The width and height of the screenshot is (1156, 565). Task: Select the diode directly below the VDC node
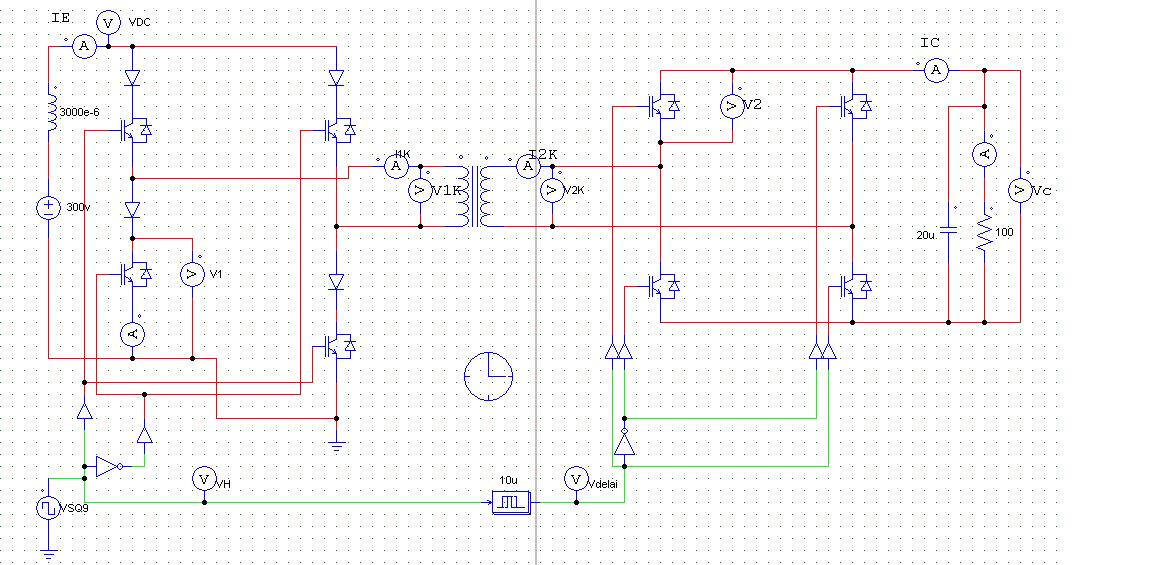[133, 77]
